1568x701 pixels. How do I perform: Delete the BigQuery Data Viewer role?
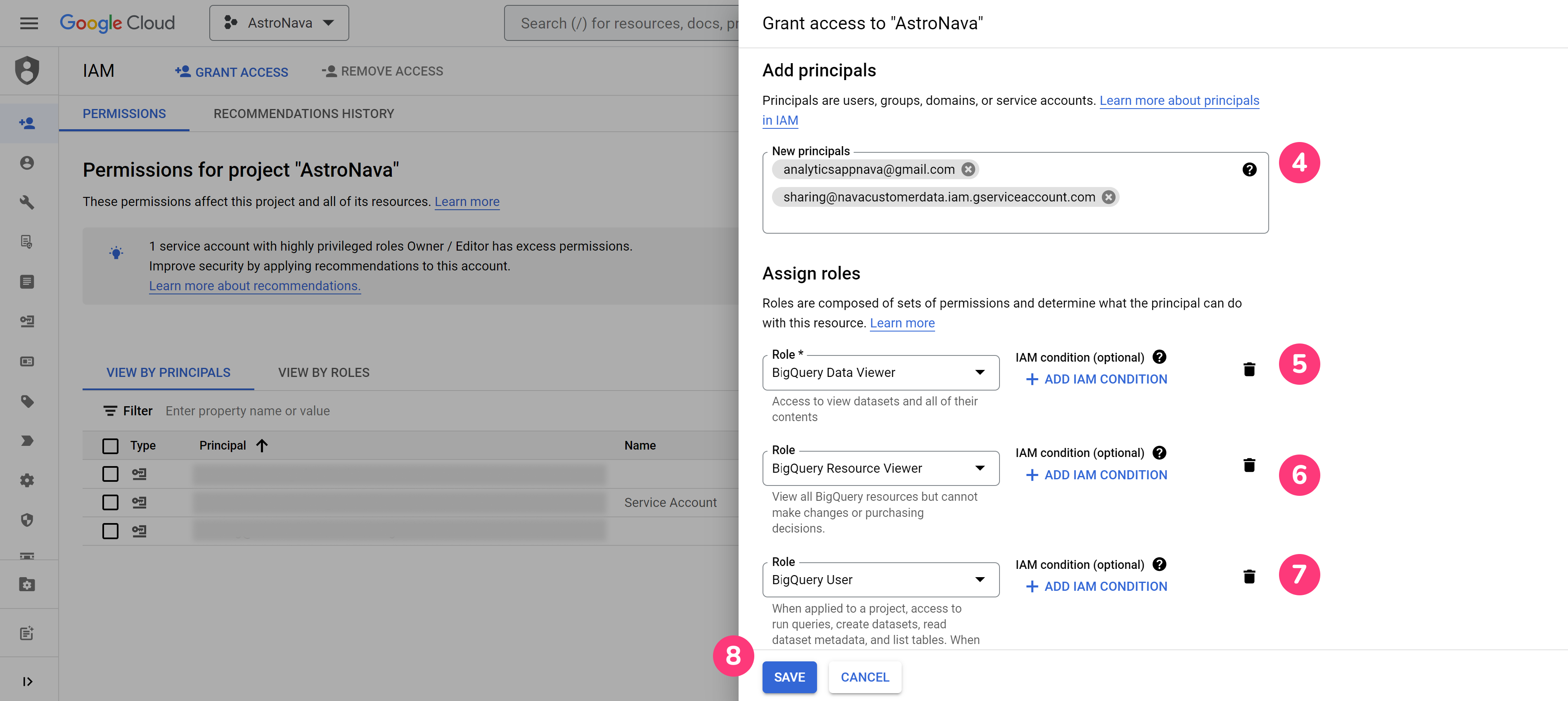pyautogui.click(x=1249, y=369)
